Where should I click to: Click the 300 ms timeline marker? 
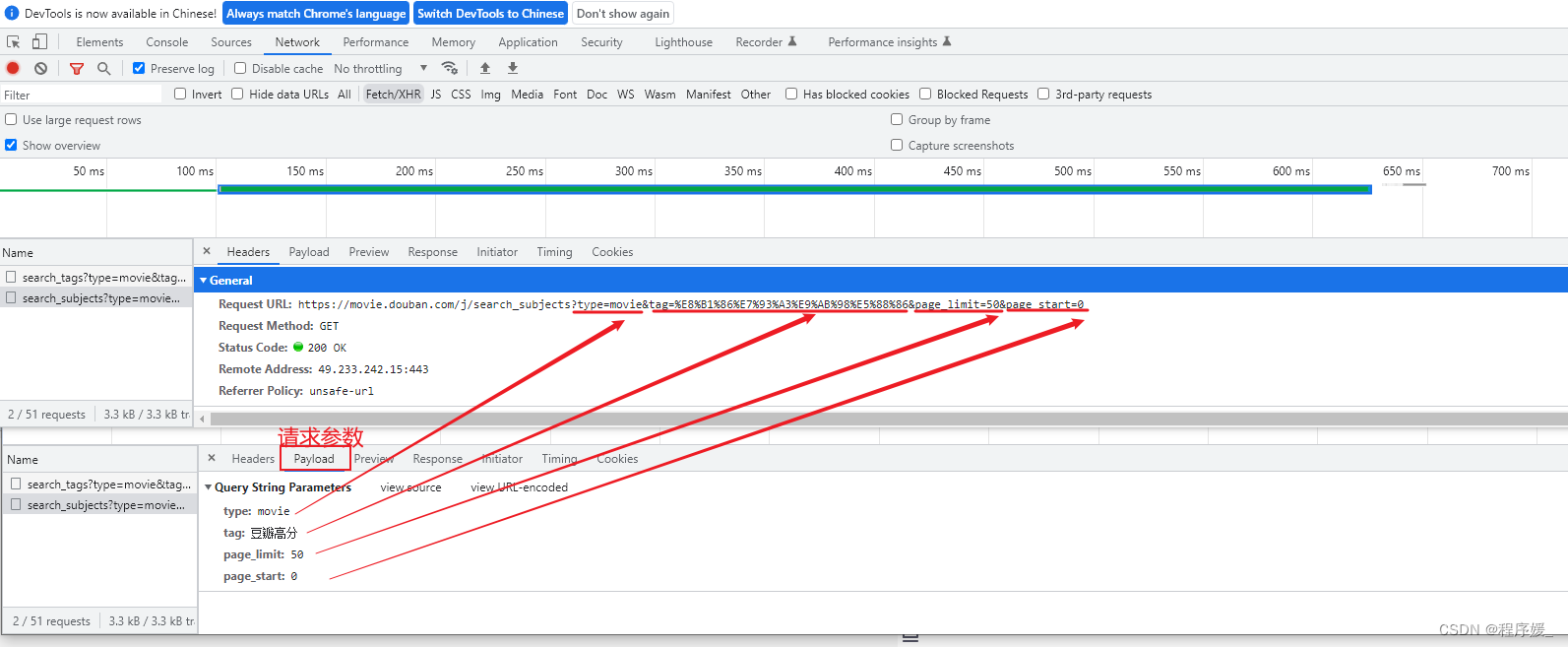tap(633, 171)
